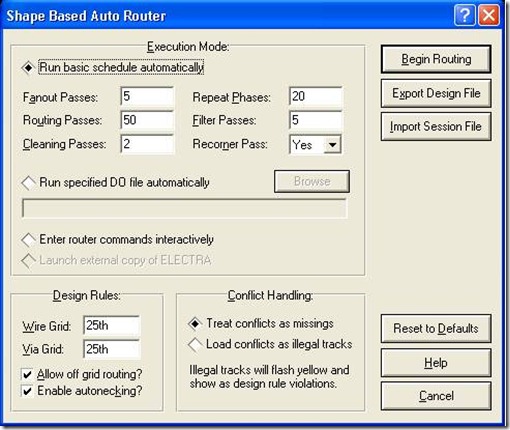Close the dialog with title bar X

(489, 15)
